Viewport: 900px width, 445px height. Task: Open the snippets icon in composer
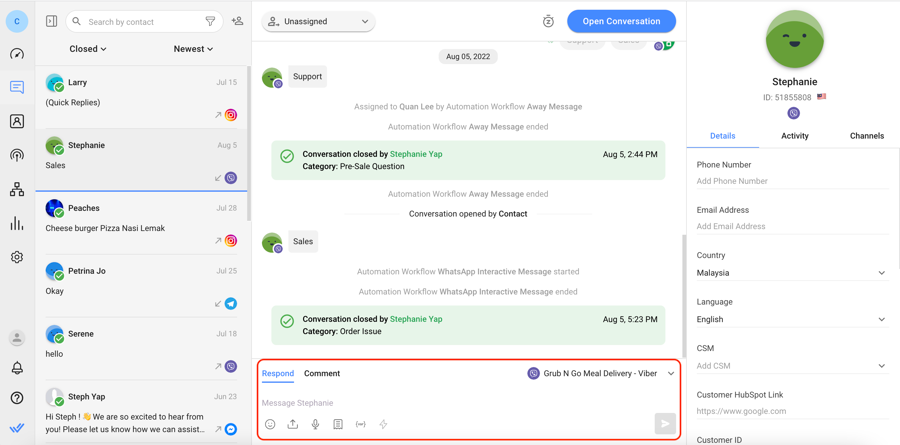338,424
